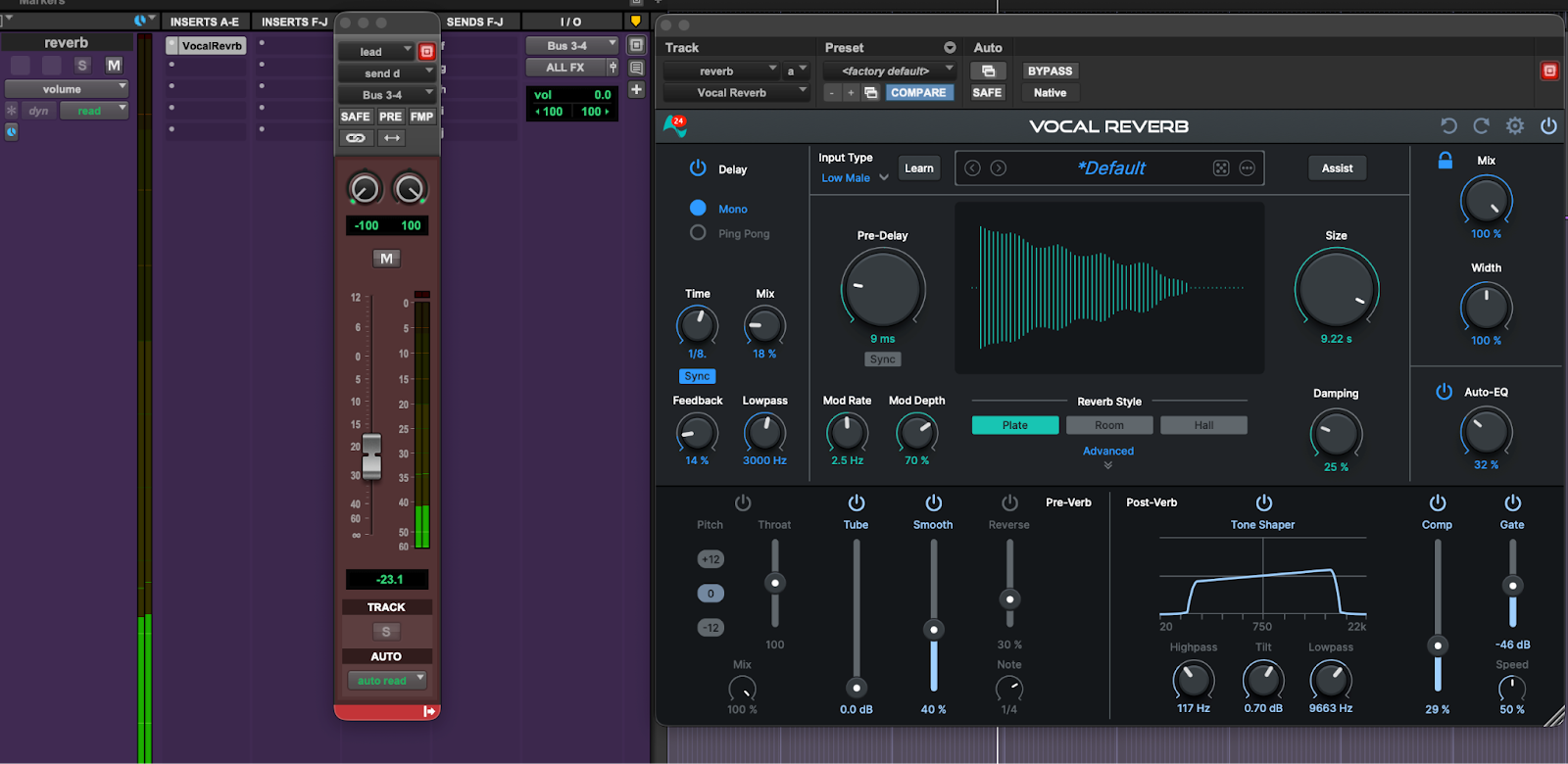This screenshot has height=764, width=1568.
Task: Click the undo arrow in Vocal Reverb header
Action: click(x=1448, y=125)
